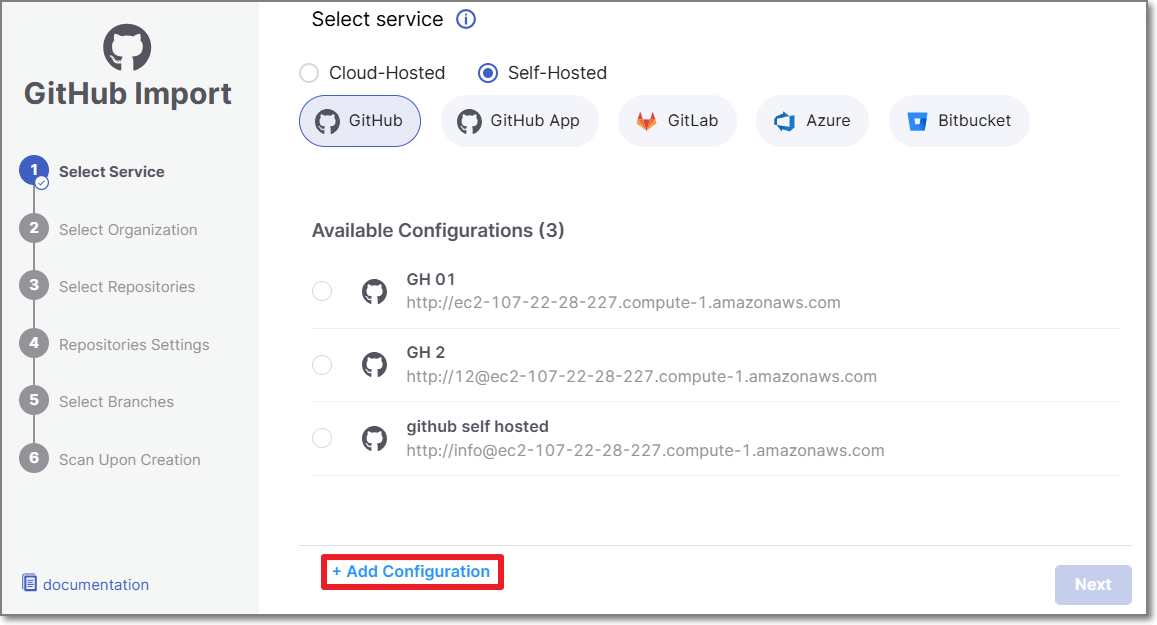Click the info icon beside Select service
Image resolution: width=1157 pixels, height=625 pixels.
tap(466, 19)
